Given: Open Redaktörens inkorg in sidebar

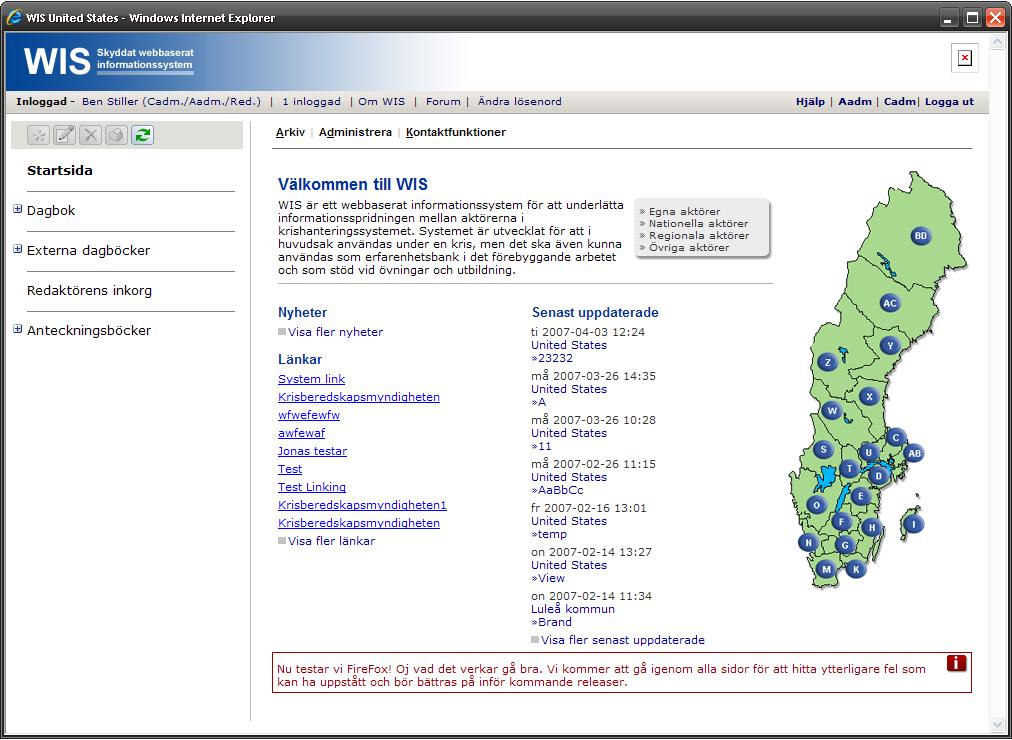Looking at the screenshot, I should [x=90, y=291].
